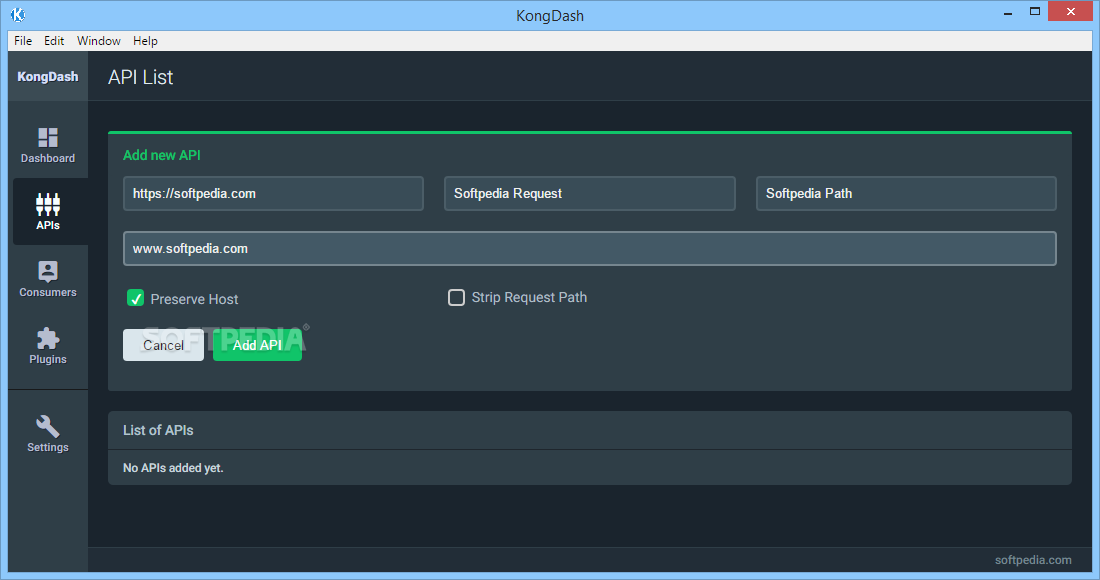Image resolution: width=1100 pixels, height=580 pixels.
Task: Click the 'List of APIs' header
Action: coord(159,430)
